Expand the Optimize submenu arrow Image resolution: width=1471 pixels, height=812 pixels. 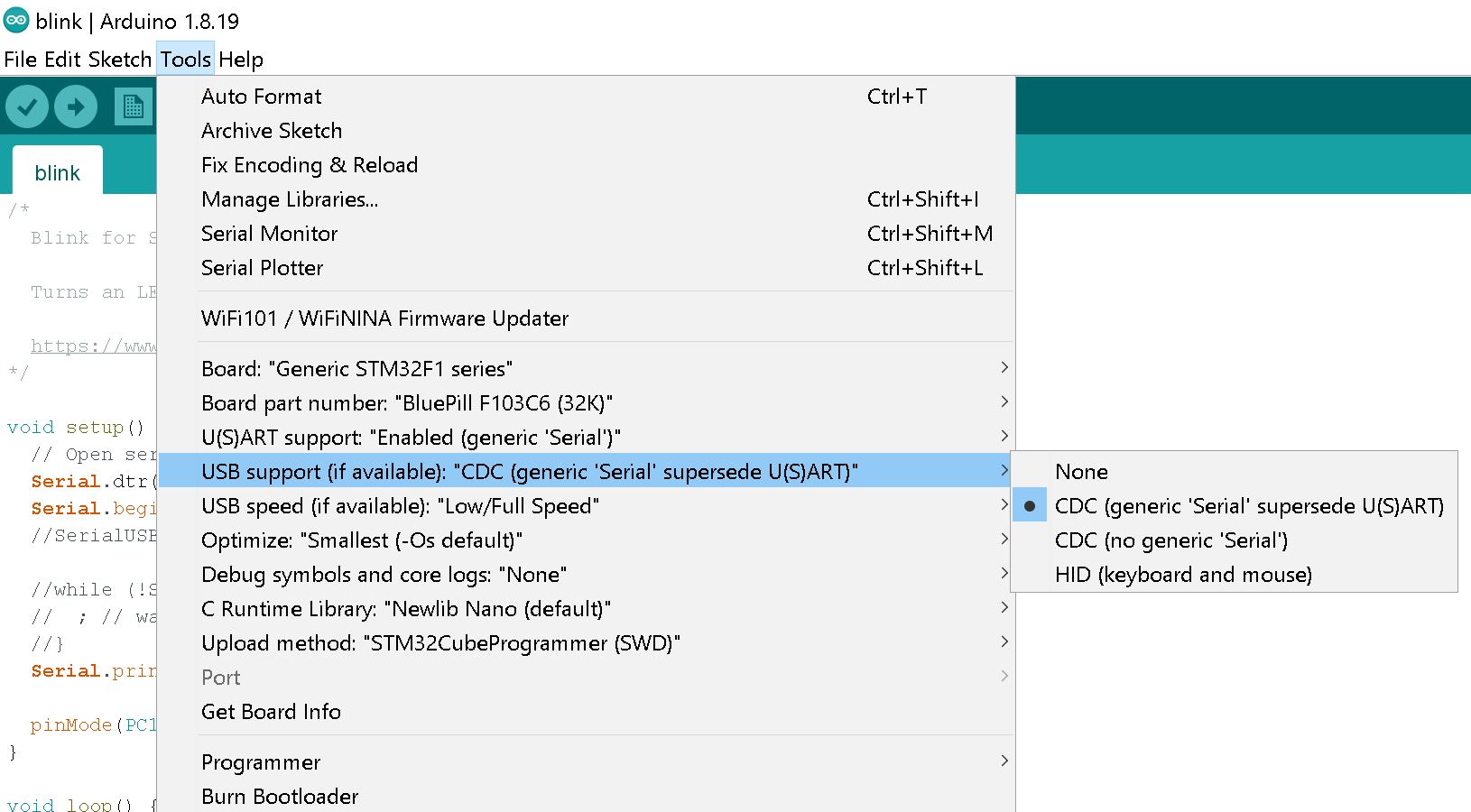click(1004, 539)
